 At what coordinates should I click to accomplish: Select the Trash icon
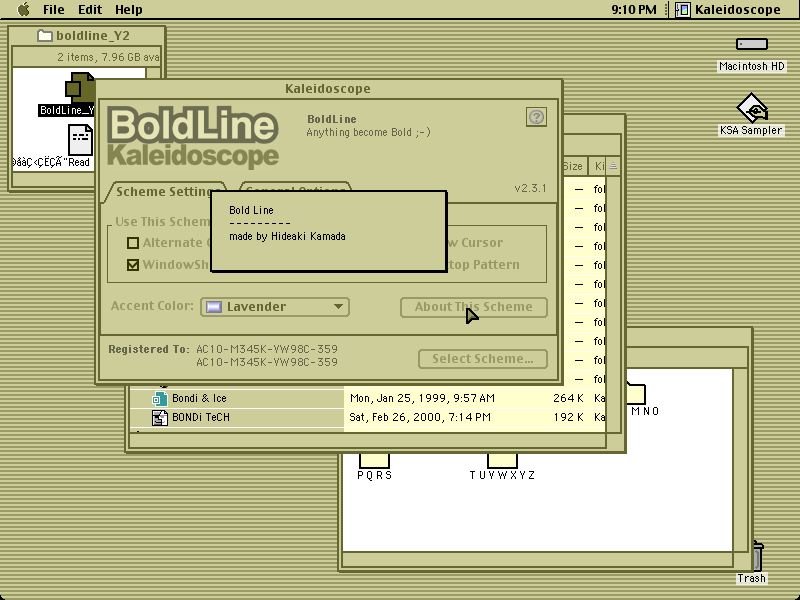(x=758, y=556)
